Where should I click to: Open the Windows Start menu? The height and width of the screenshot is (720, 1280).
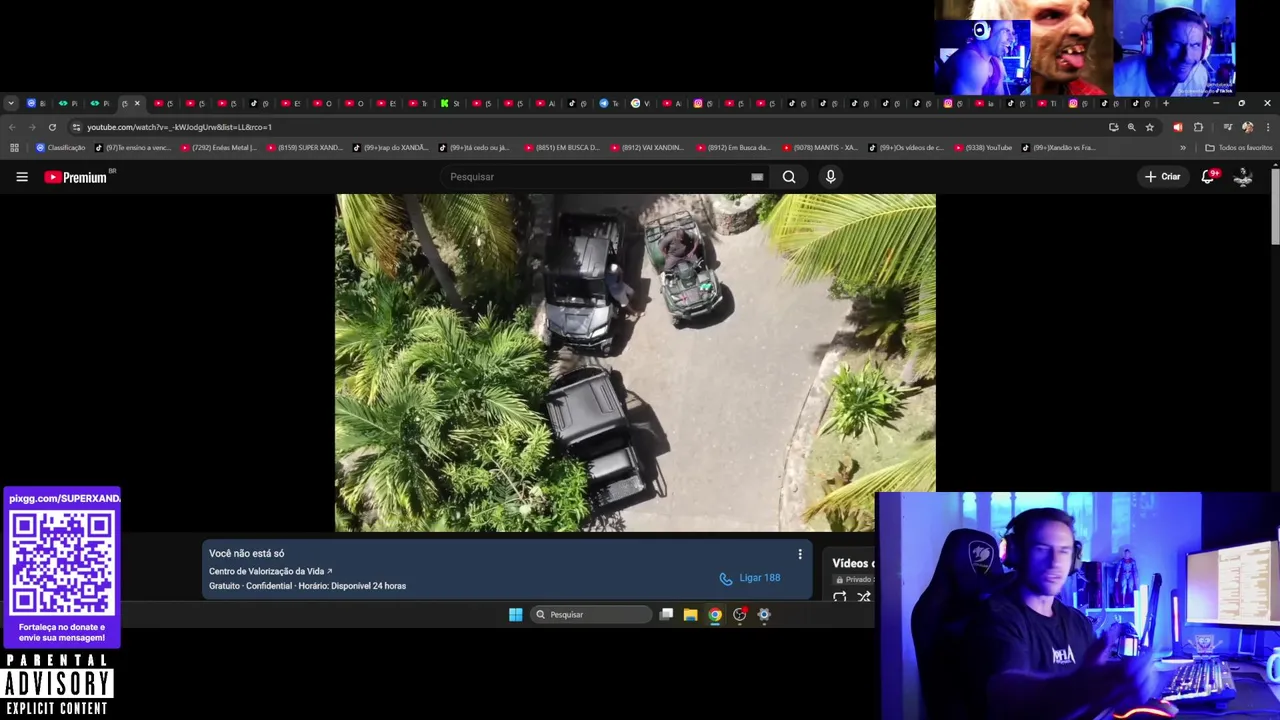point(515,615)
